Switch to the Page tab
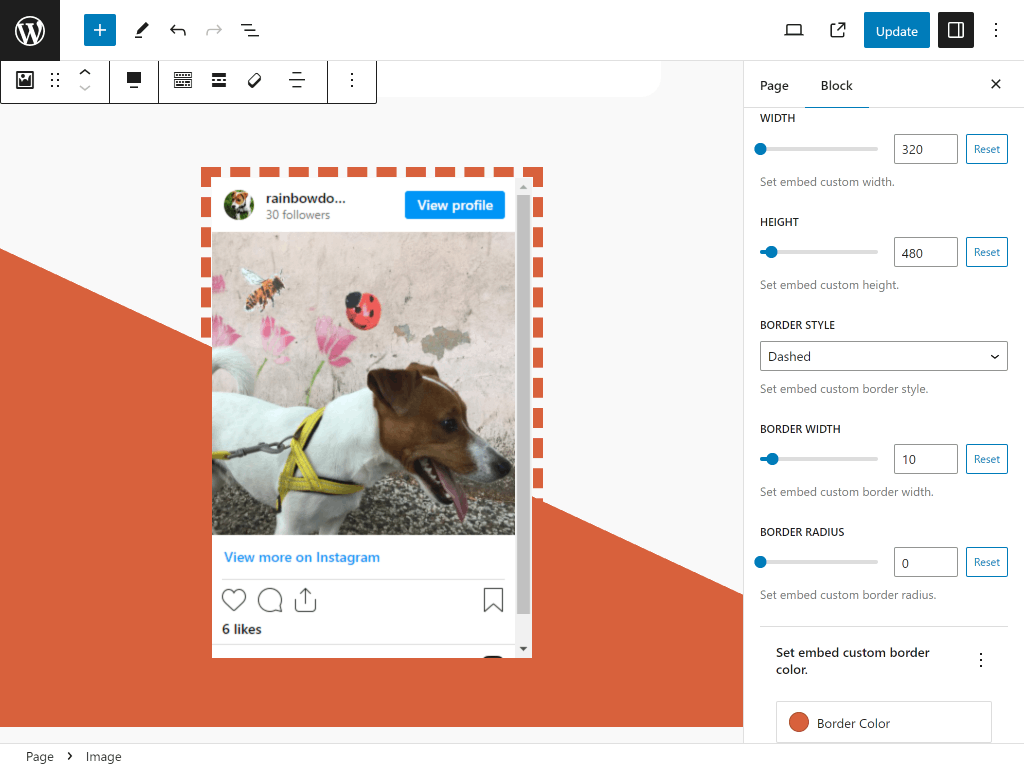Viewport: 1024px width, 768px height. (x=774, y=86)
